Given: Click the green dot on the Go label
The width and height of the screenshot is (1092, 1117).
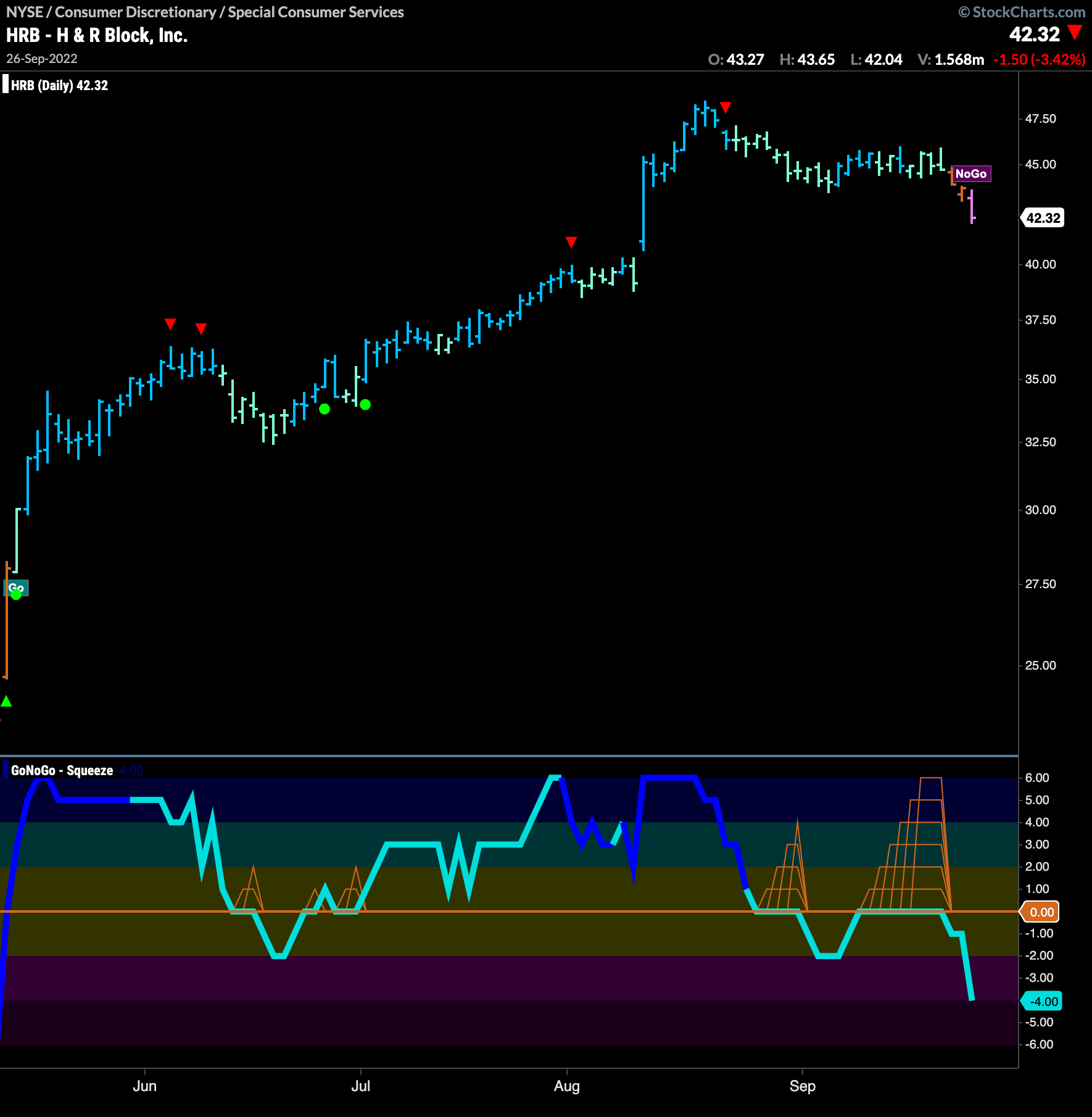Looking at the screenshot, I should [16, 594].
